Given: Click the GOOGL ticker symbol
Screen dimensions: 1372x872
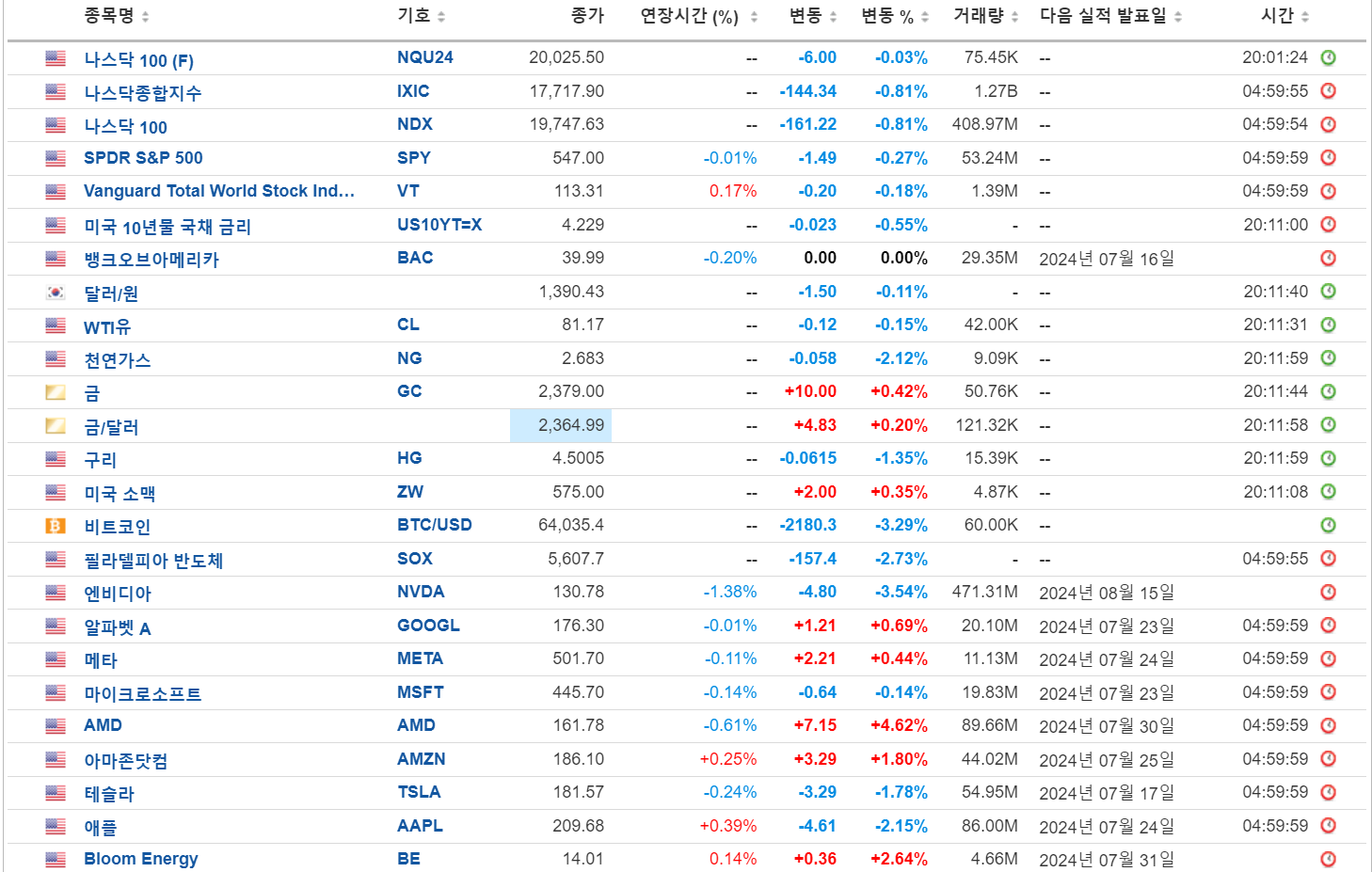Looking at the screenshot, I should click(x=428, y=626).
